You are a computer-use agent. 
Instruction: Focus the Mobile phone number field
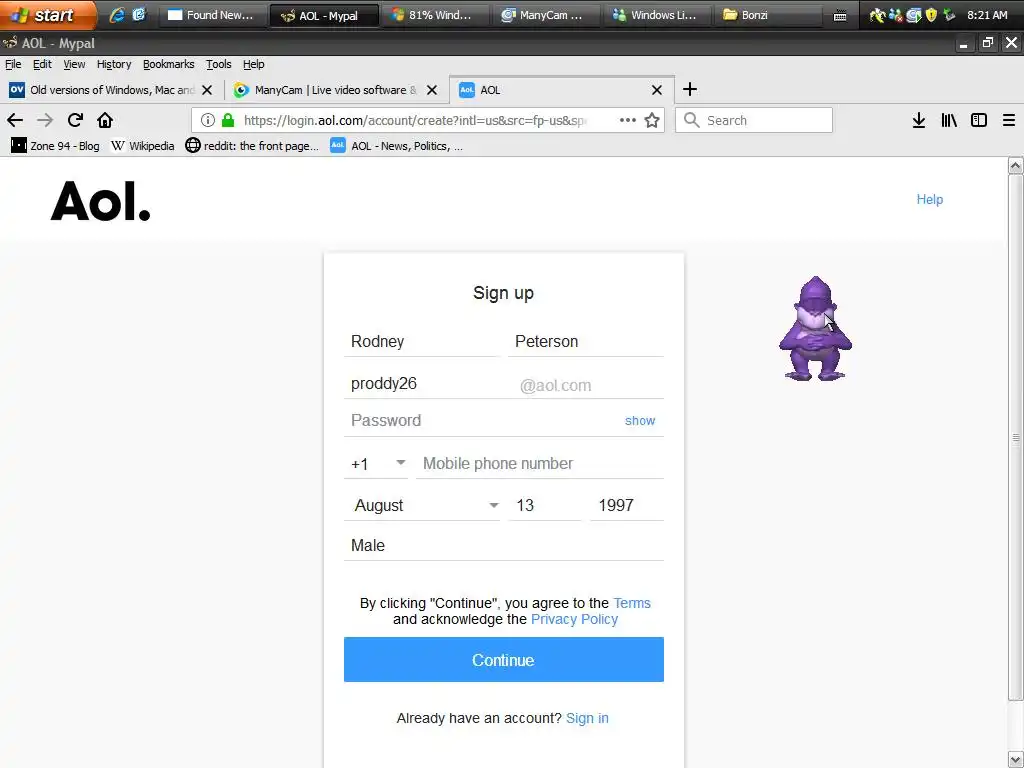pos(539,464)
